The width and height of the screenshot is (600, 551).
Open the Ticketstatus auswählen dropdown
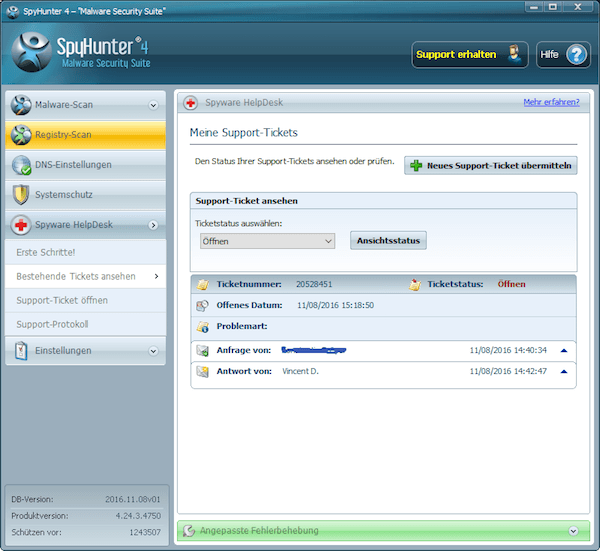click(x=267, y=241)
